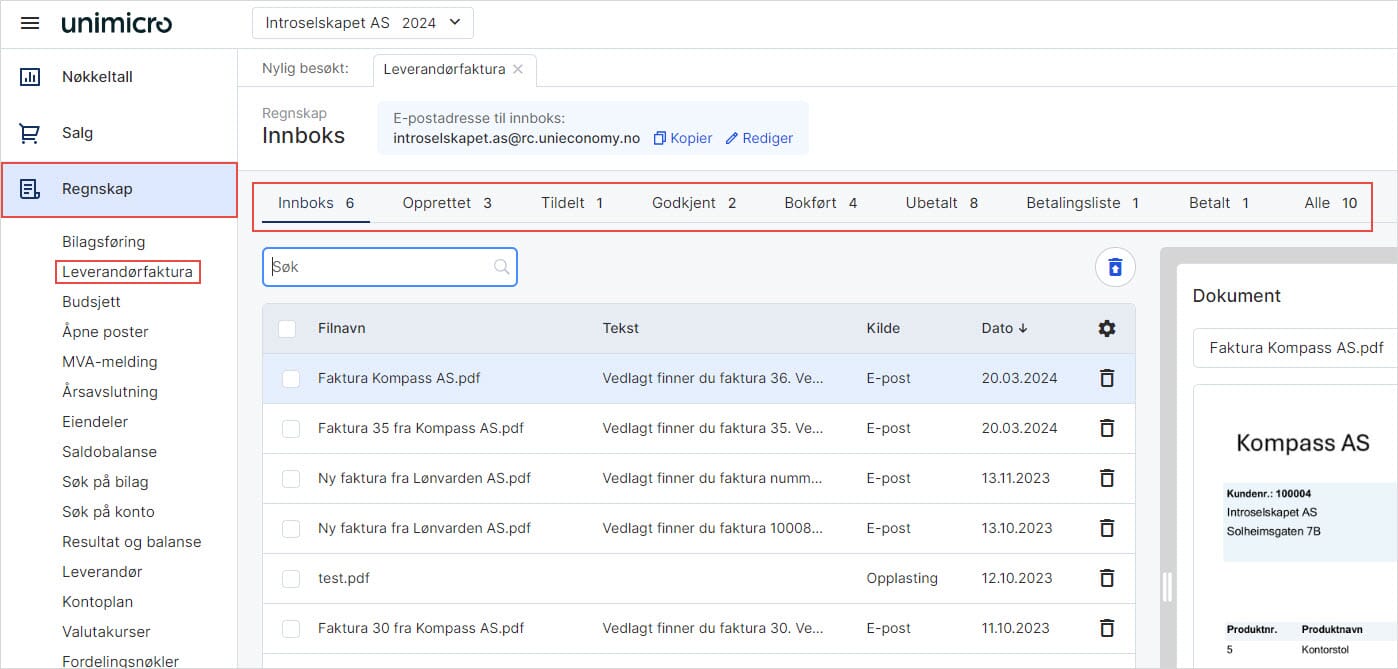1398x669 pixels.
Task: Open the hamburger menu next to the Unimicro logo
Action: 29,22
